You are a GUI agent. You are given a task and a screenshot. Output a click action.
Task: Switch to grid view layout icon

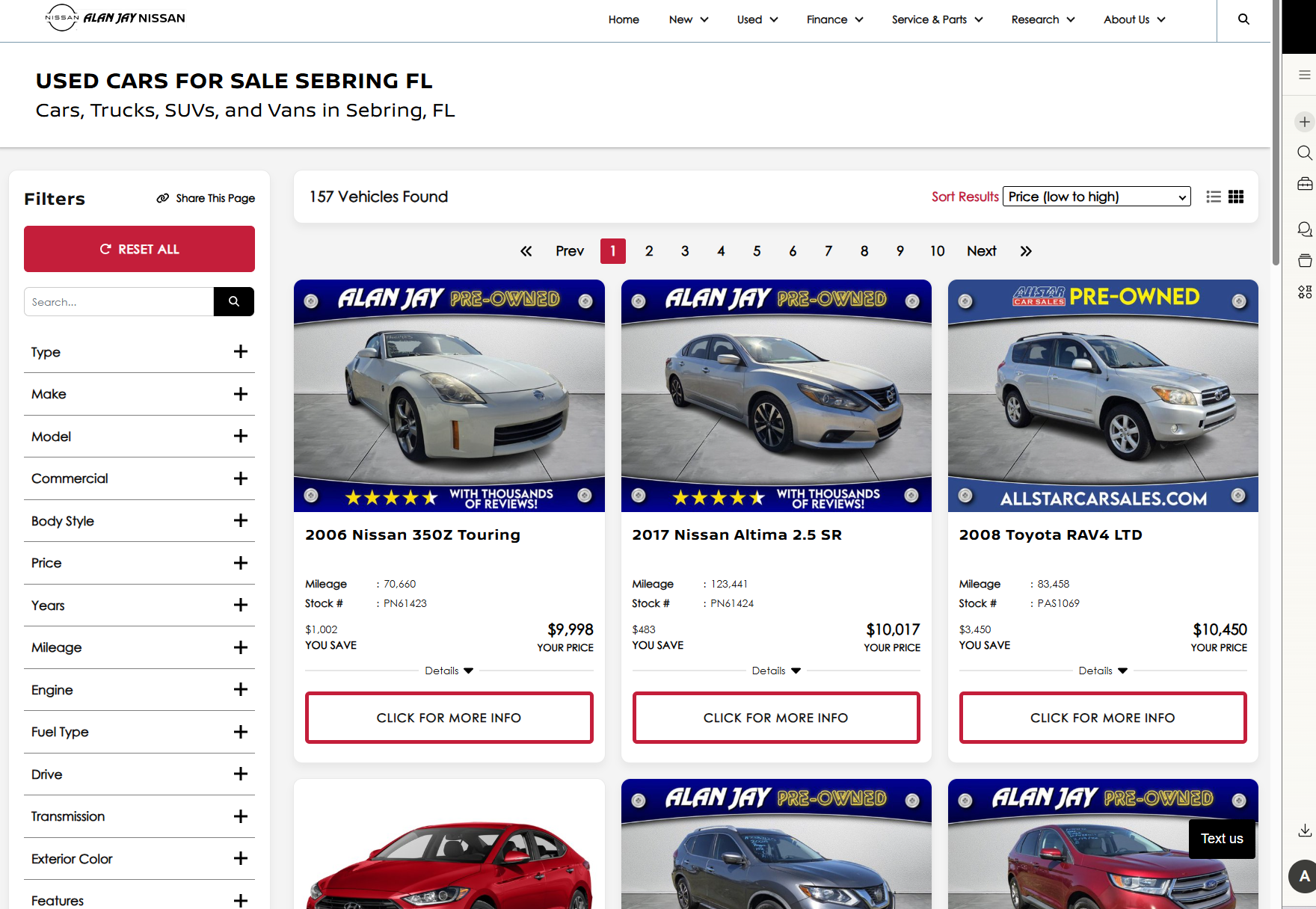pos(1236,197)
